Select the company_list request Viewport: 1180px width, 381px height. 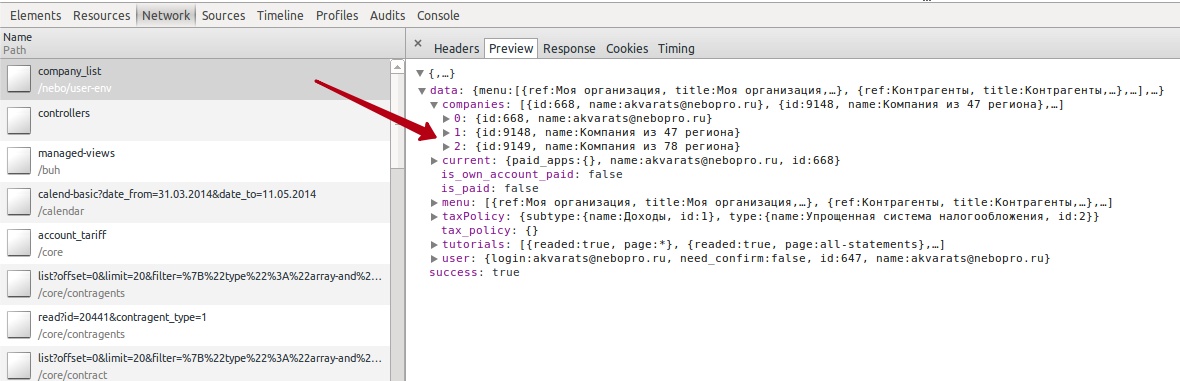click(195, 79)
